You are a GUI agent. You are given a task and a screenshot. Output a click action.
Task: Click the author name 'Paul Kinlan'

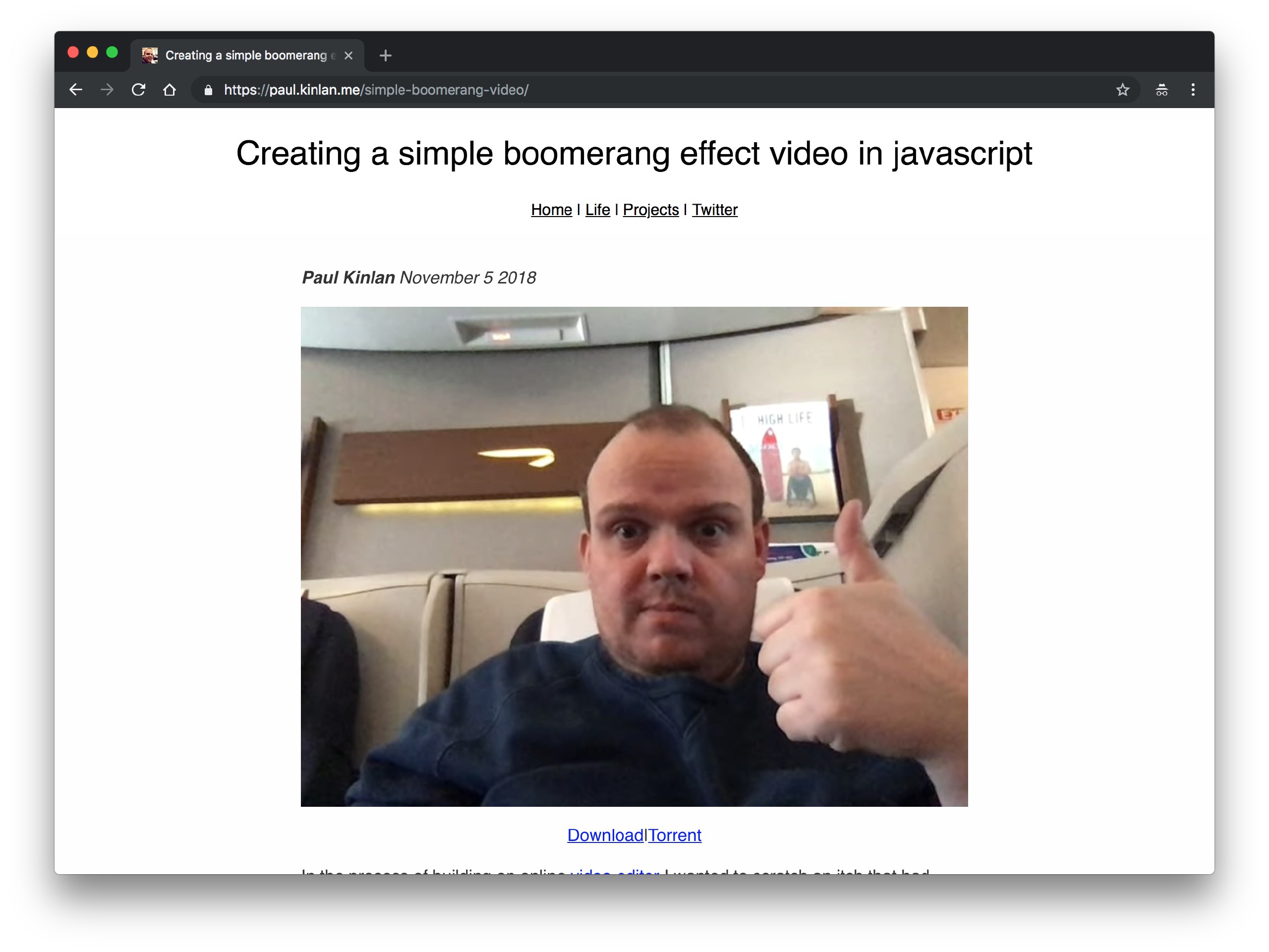[348, 278]
